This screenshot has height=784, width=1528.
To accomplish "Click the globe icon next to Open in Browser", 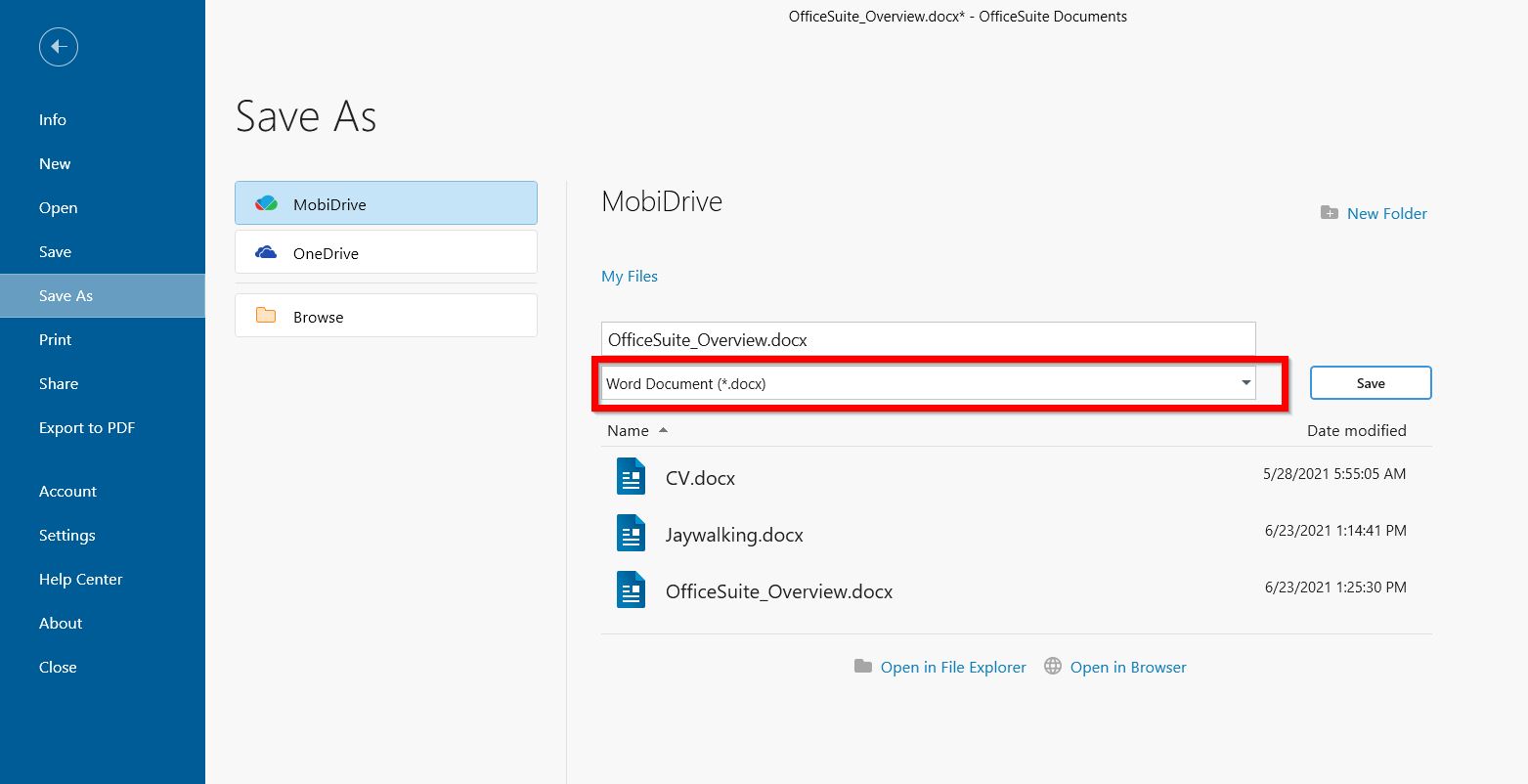I will click(x=1052, y=666).
